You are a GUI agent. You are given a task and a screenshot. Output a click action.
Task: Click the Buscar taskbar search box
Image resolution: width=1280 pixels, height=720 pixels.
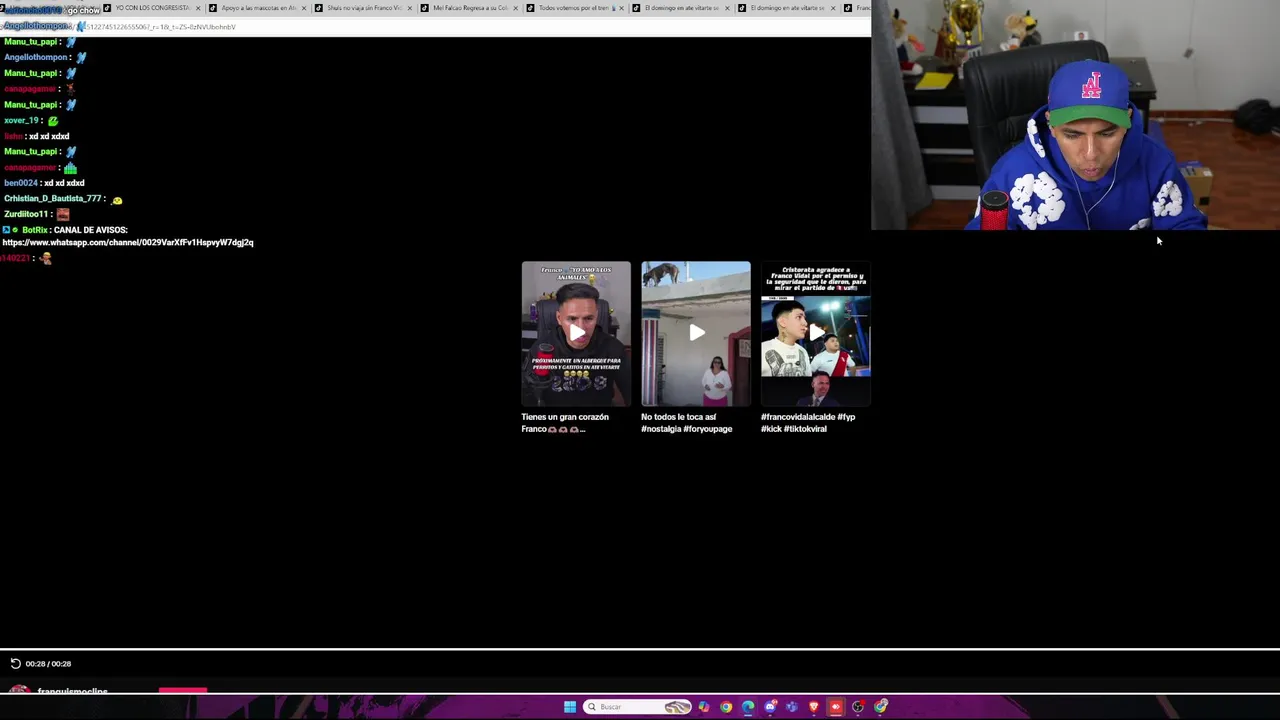(x=637, y=707)
